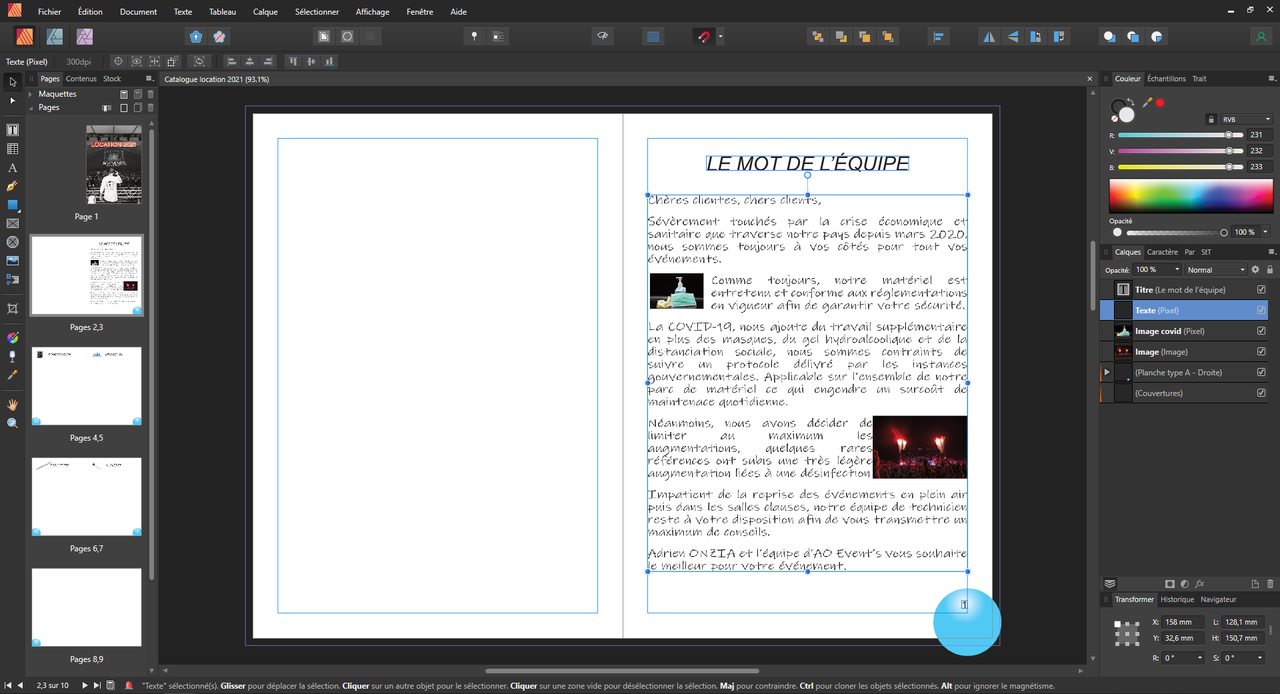The height and width of the screenshot is (694, 1280).
Task: Open the Normal blend mode dropdown
Action: pyautogui.click(x=1216, y=270)
